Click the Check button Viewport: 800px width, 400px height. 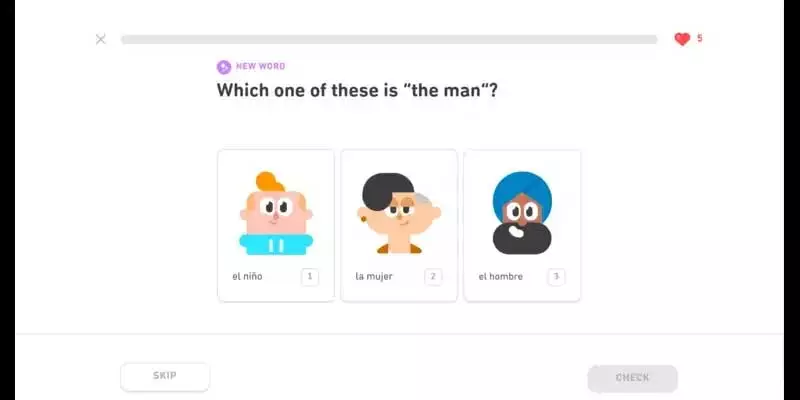pos(632,378)
